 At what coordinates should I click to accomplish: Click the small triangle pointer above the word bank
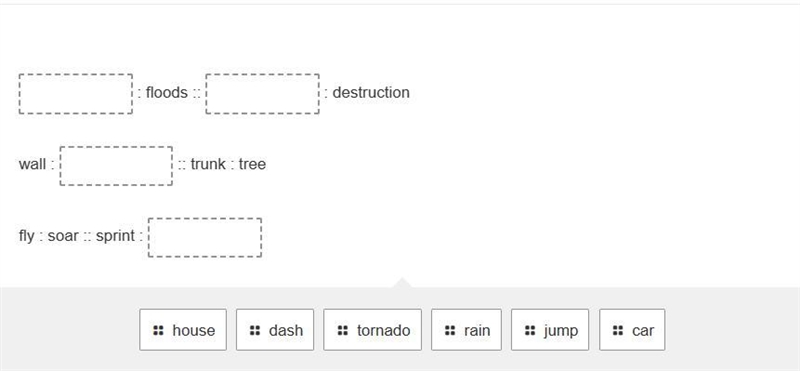click(x=402, y=282)
